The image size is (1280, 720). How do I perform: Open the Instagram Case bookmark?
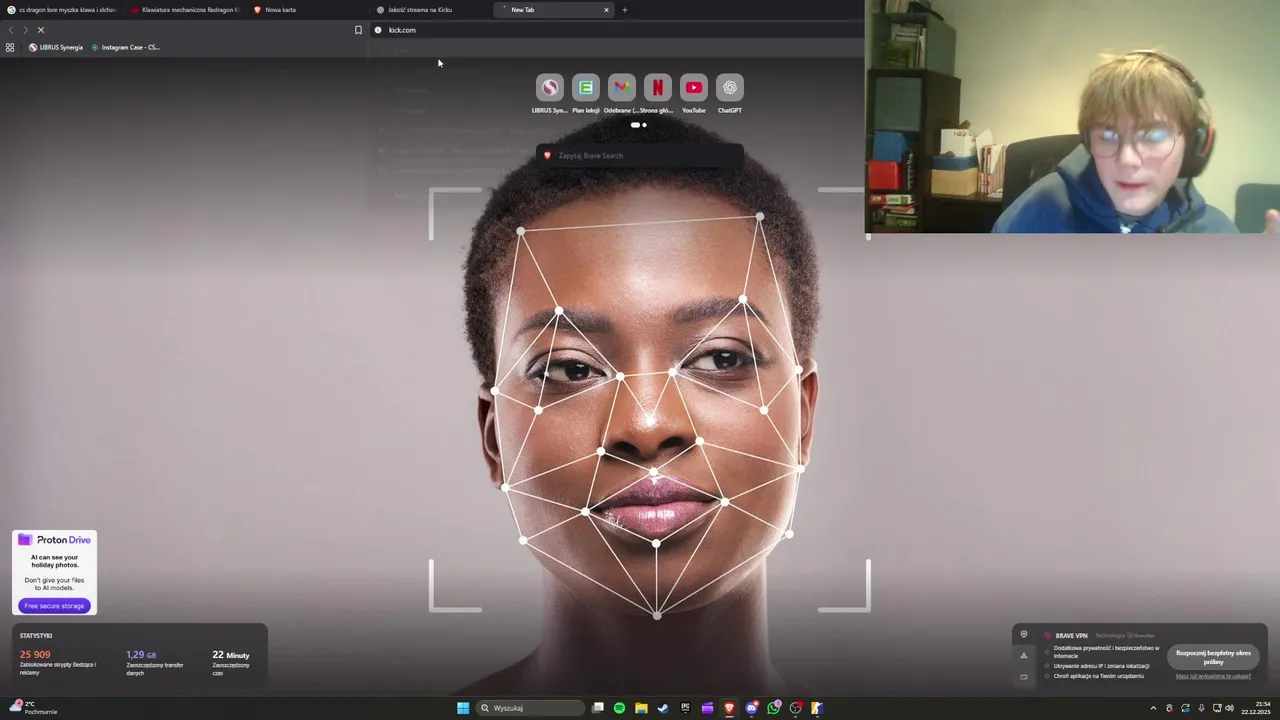pyautogui.click(x=125, y=47)
